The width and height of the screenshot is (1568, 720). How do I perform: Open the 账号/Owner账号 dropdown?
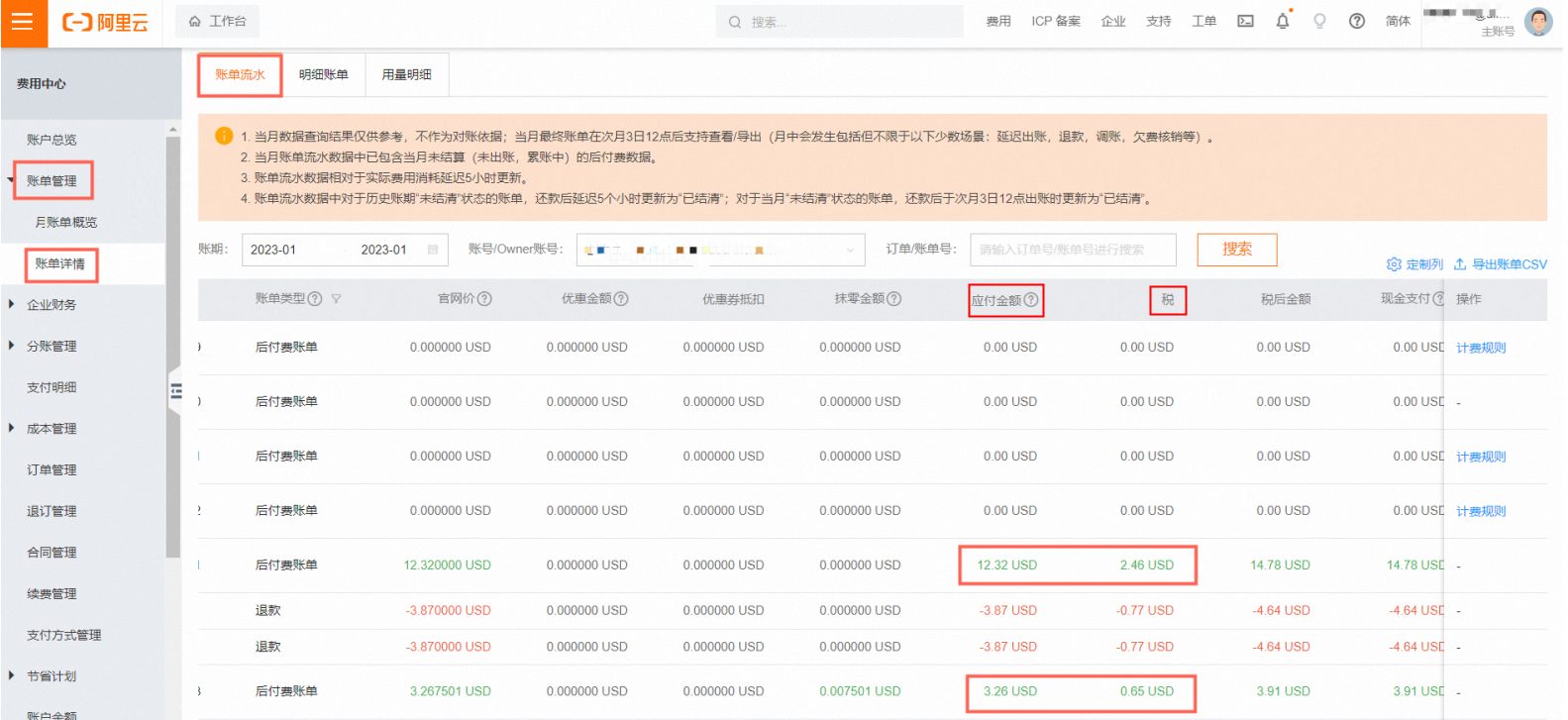point(720,250)
